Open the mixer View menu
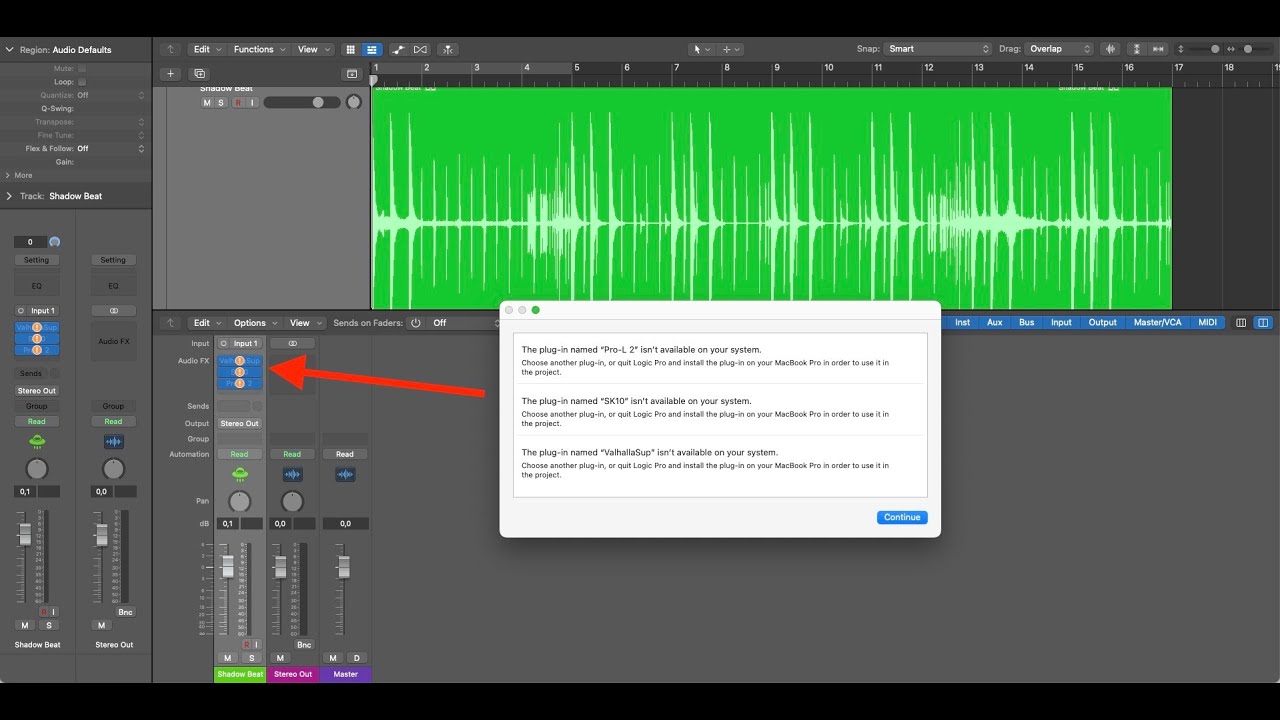 tap(304, 323)
